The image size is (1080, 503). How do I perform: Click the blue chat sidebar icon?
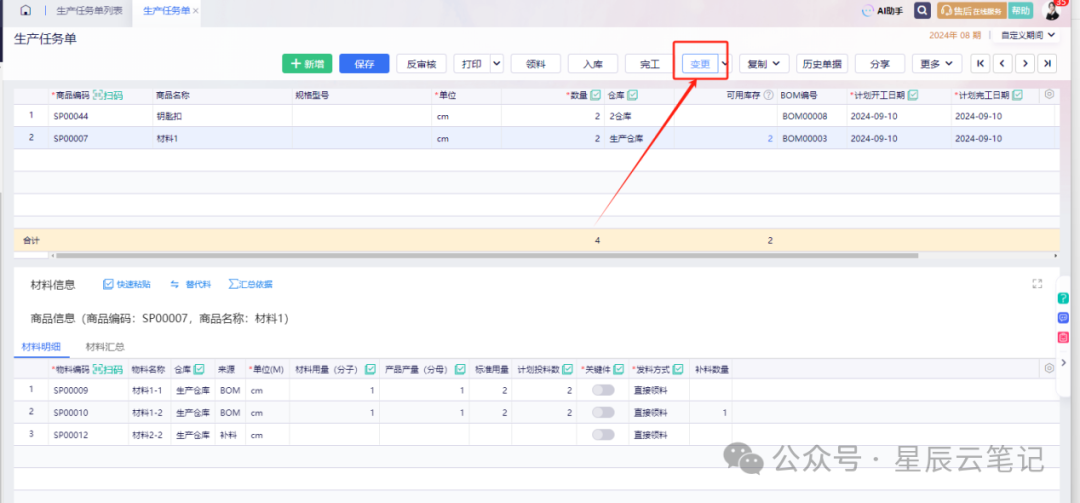[1063, 318]
